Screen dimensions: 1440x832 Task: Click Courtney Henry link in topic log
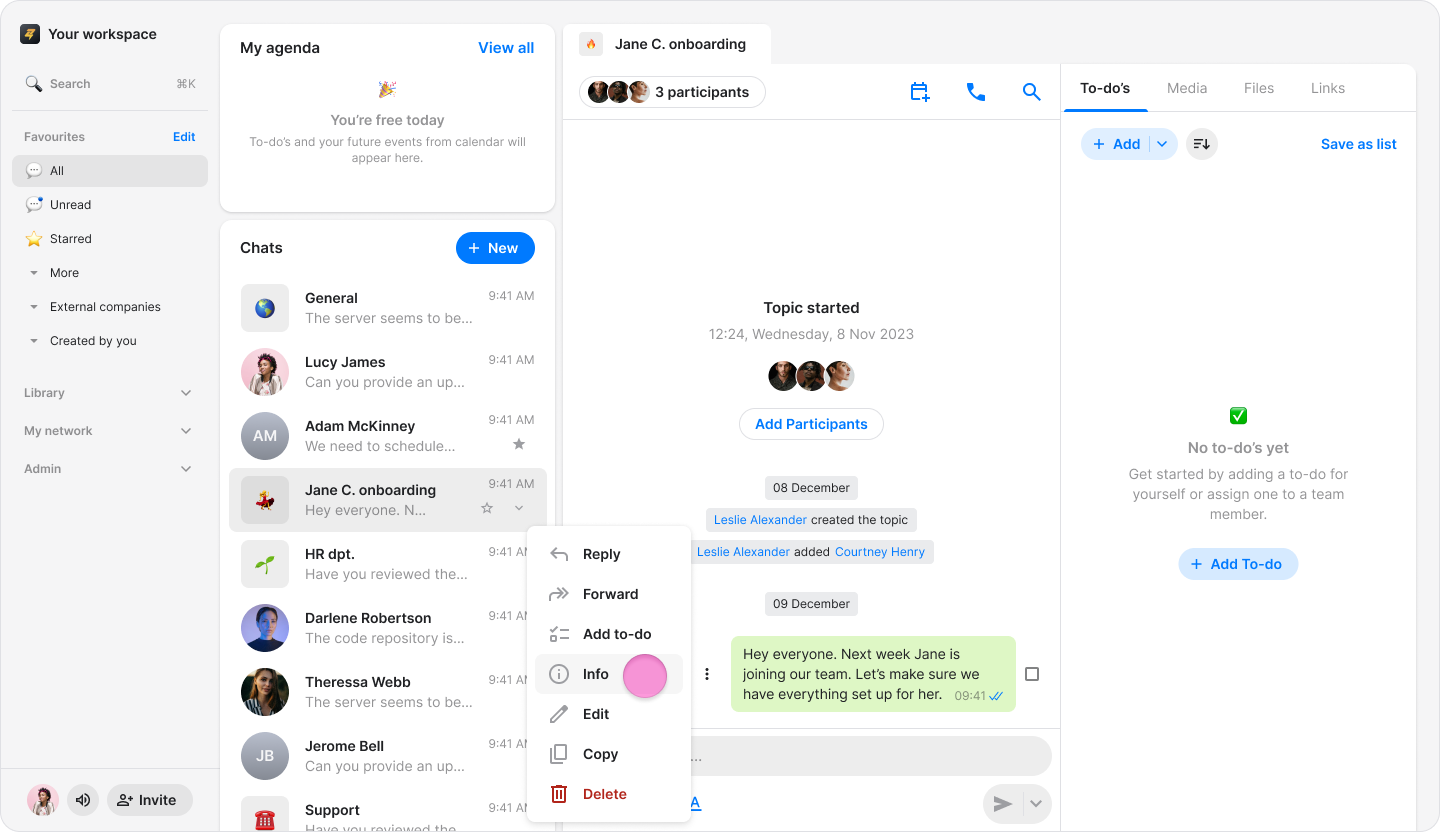click(x=880, y=552)
